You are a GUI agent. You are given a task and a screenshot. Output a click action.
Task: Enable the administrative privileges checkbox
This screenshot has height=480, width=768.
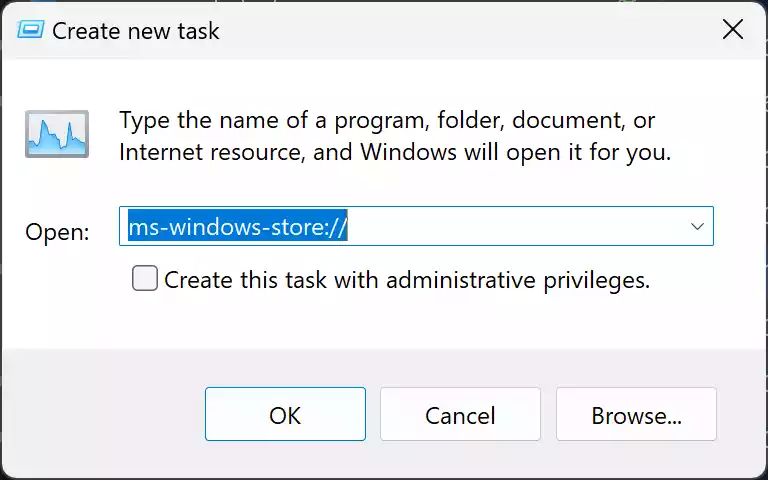coord(145,278)
